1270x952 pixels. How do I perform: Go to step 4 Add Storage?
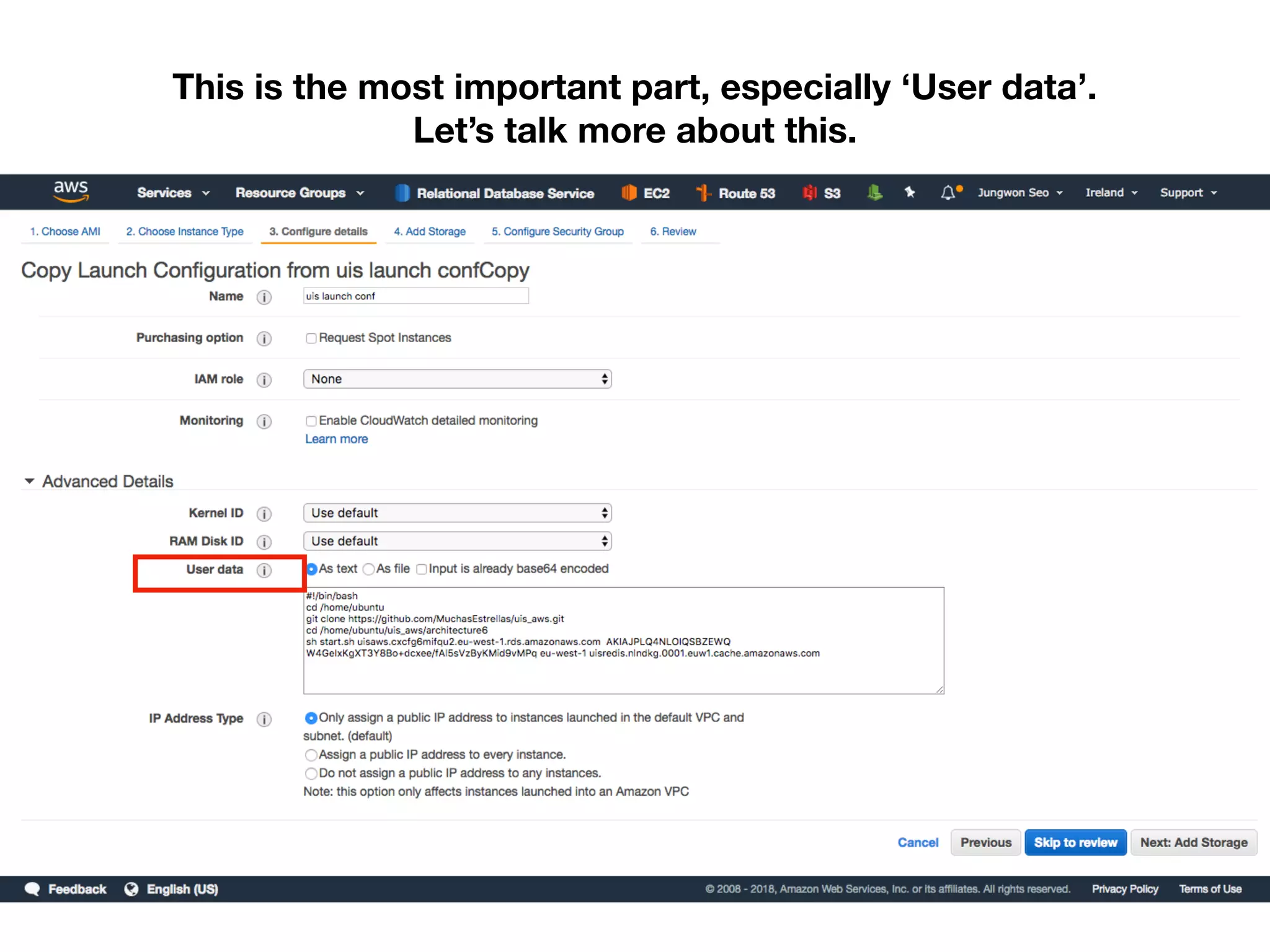430,232
